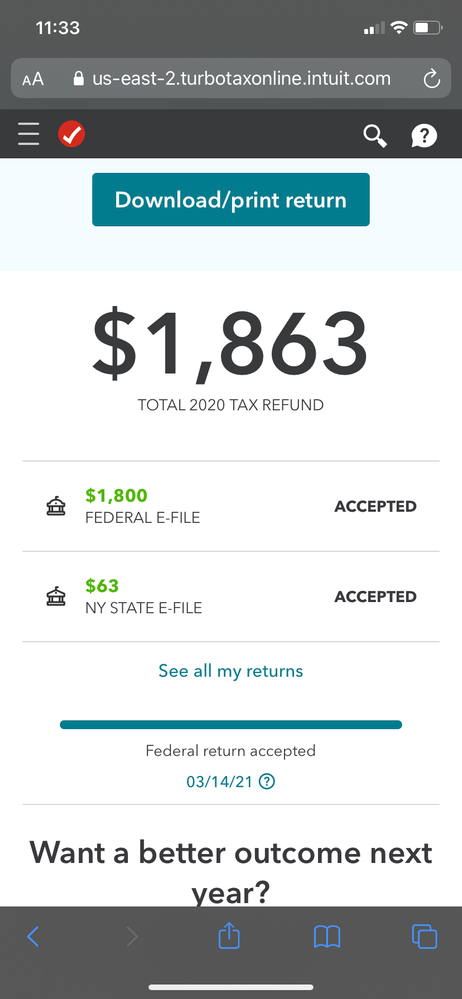The width and height of the screenshot is (462, 999).
Task: Tap the Safari reload page icon
Action: [431, 79]
